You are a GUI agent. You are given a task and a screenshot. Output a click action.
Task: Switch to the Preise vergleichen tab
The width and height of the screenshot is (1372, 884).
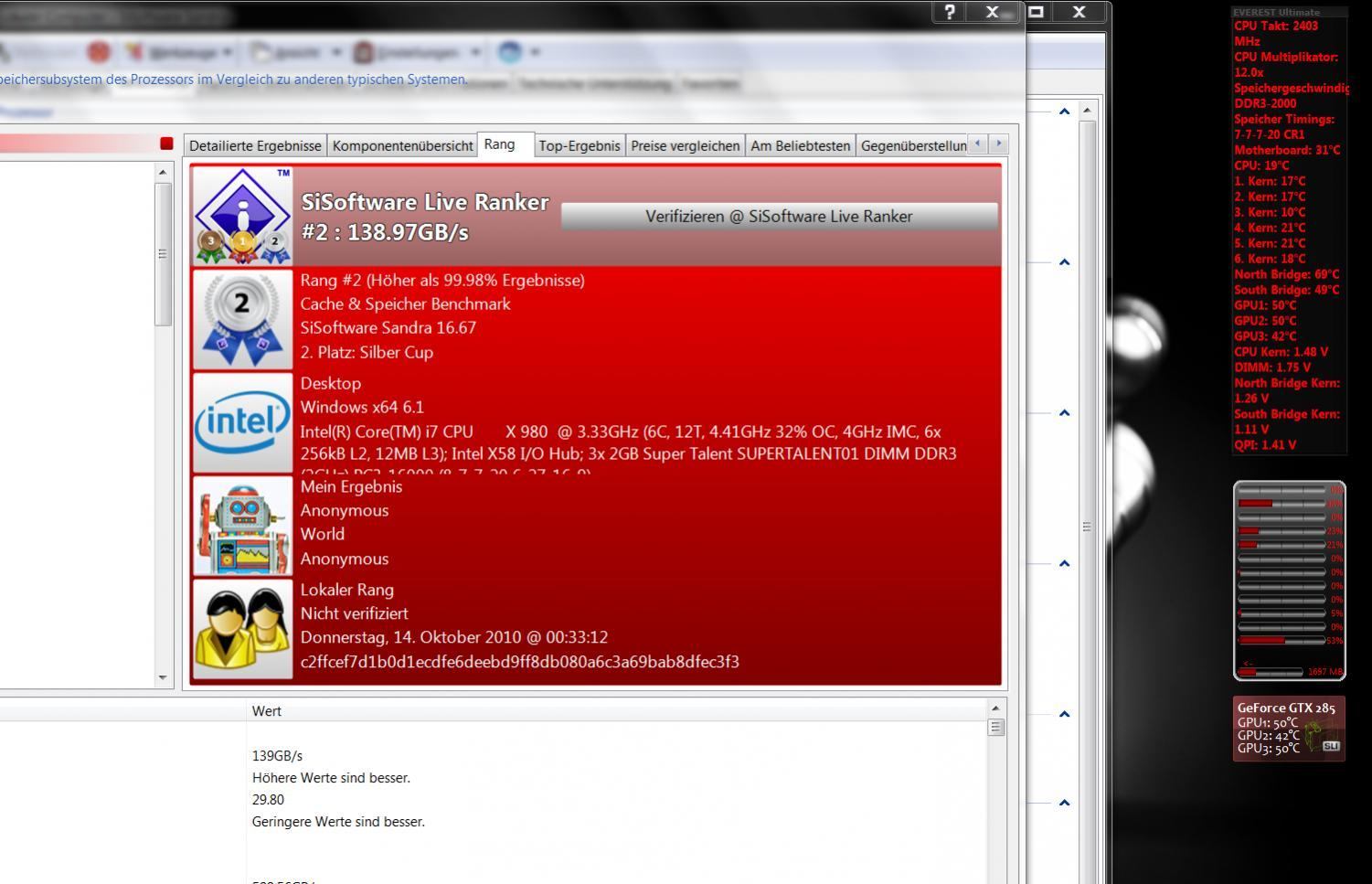click(x=685, y=145)
